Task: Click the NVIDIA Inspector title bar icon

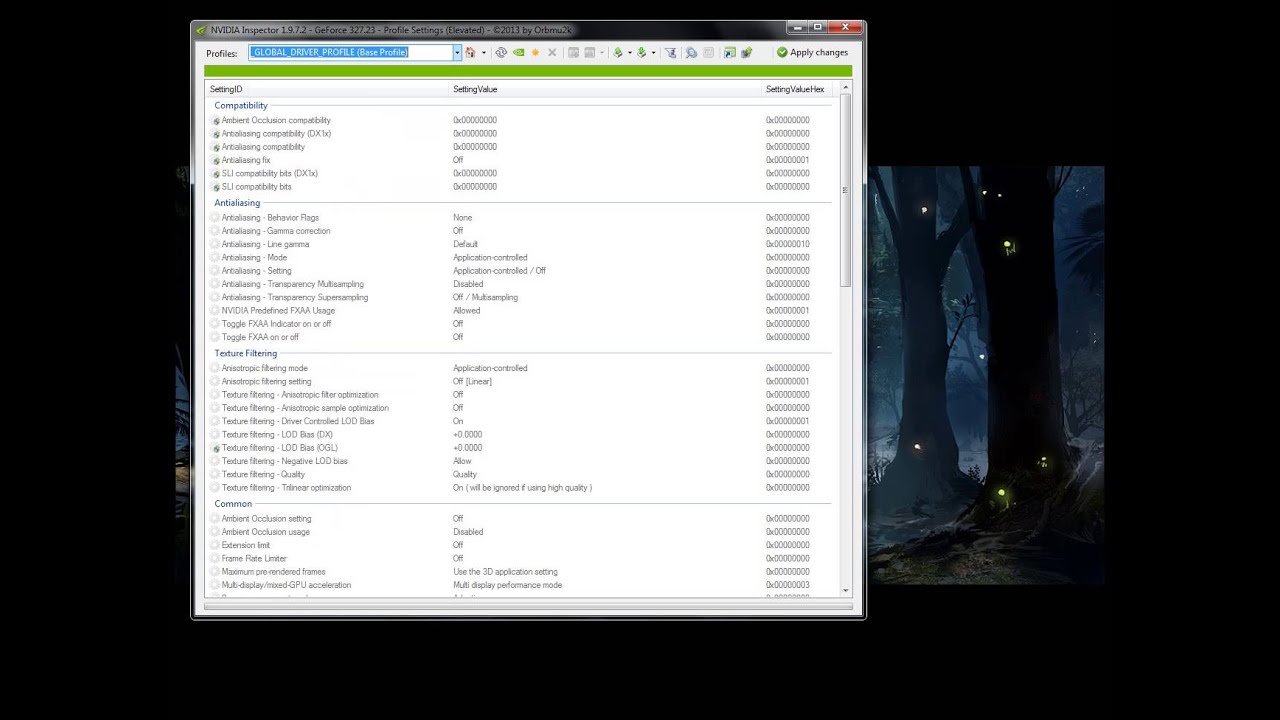Action: 201,30
